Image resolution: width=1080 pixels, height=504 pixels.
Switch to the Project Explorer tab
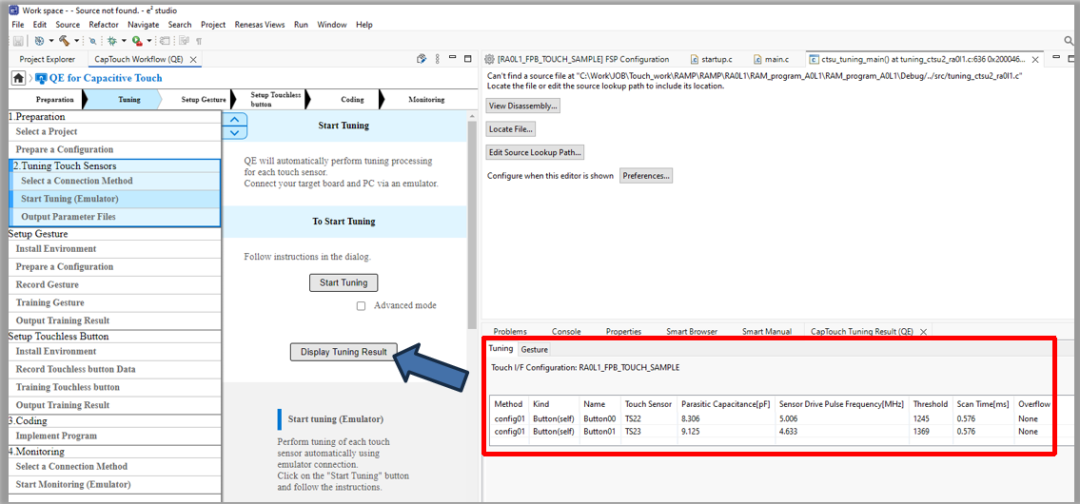point(46,59)
